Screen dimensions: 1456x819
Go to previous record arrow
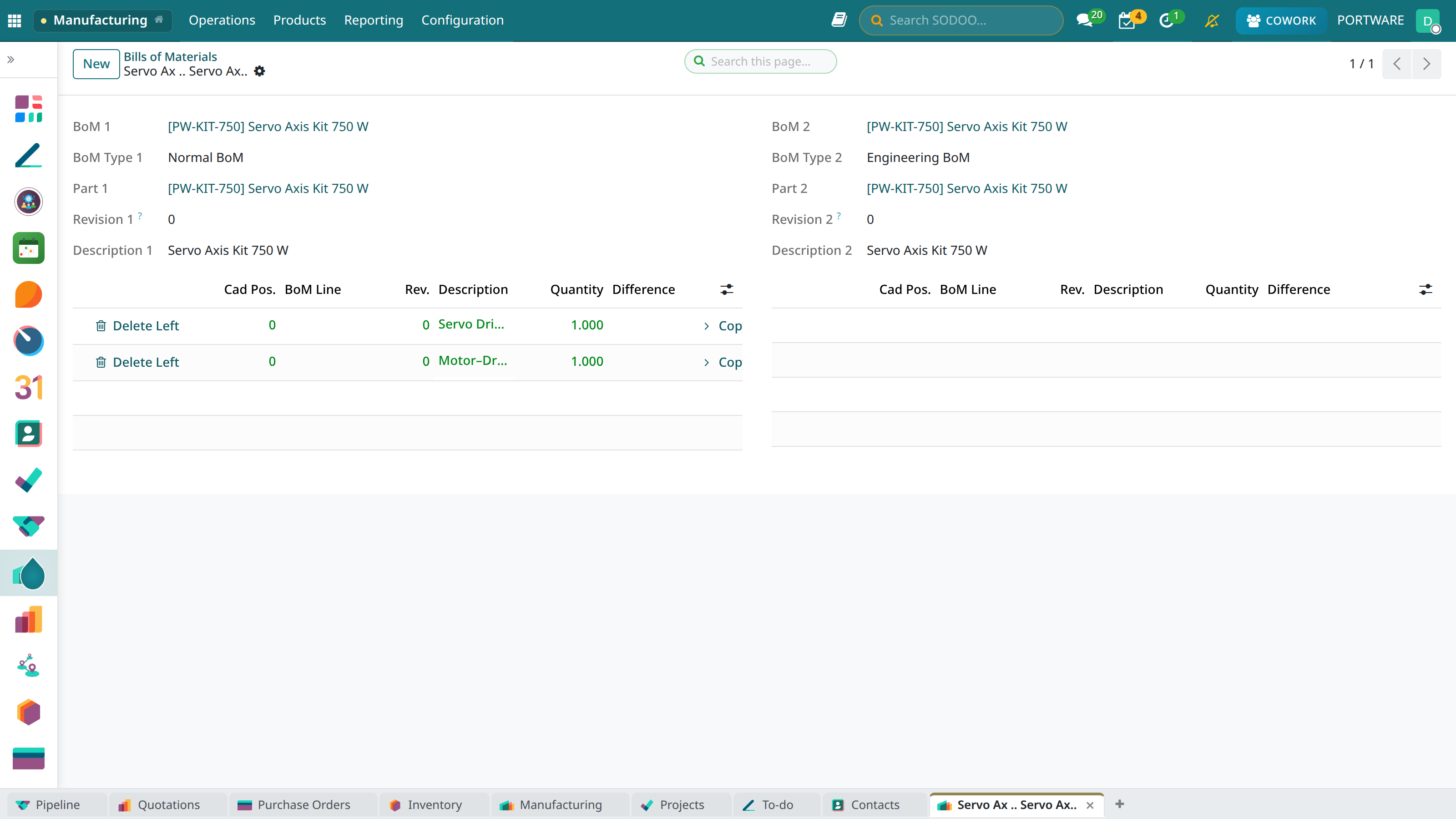1397,64
